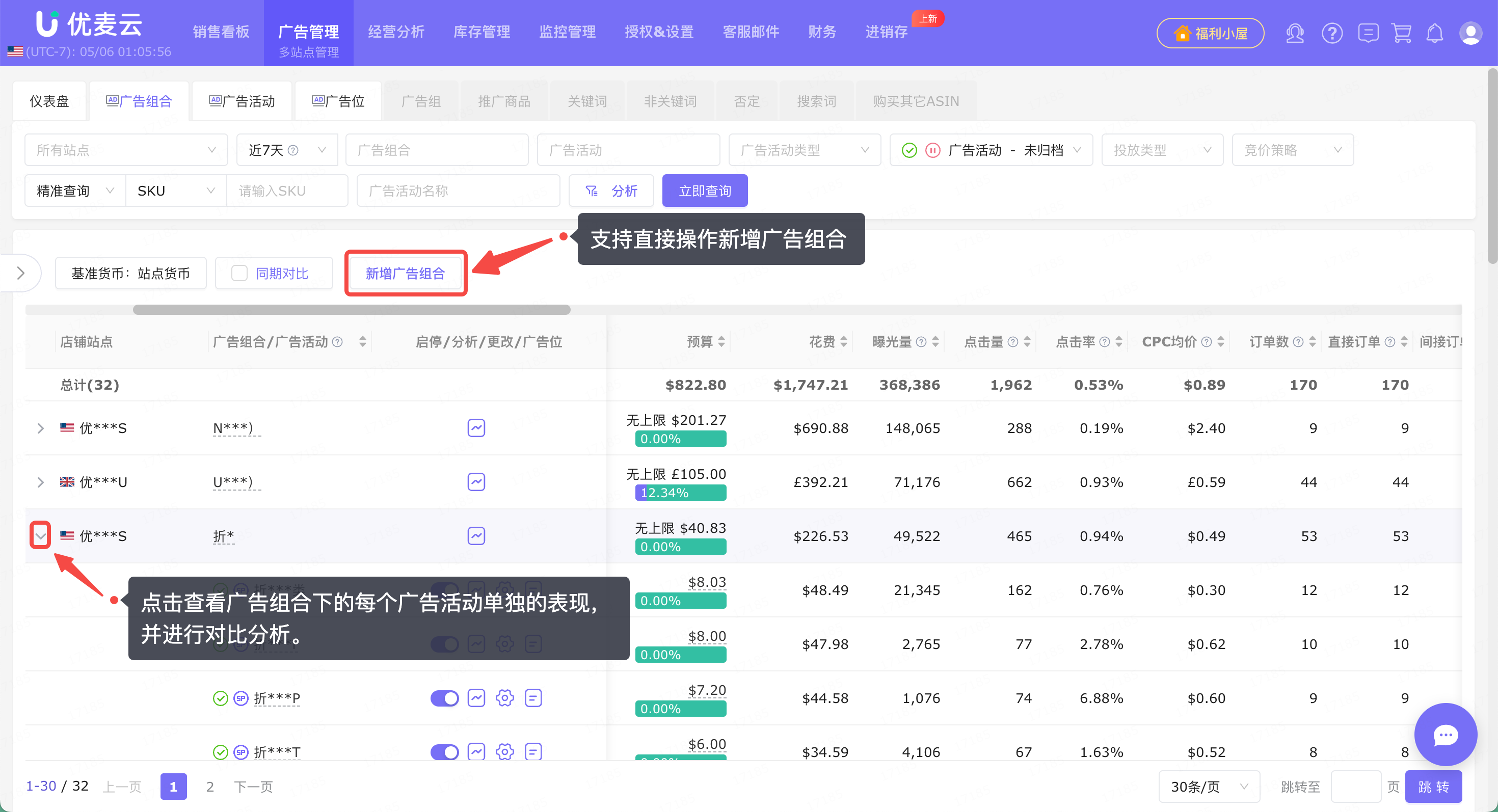This screenshot has width=1498, height=812.
Task: Open settings gear for 折***T campaign
Action: 504,751
